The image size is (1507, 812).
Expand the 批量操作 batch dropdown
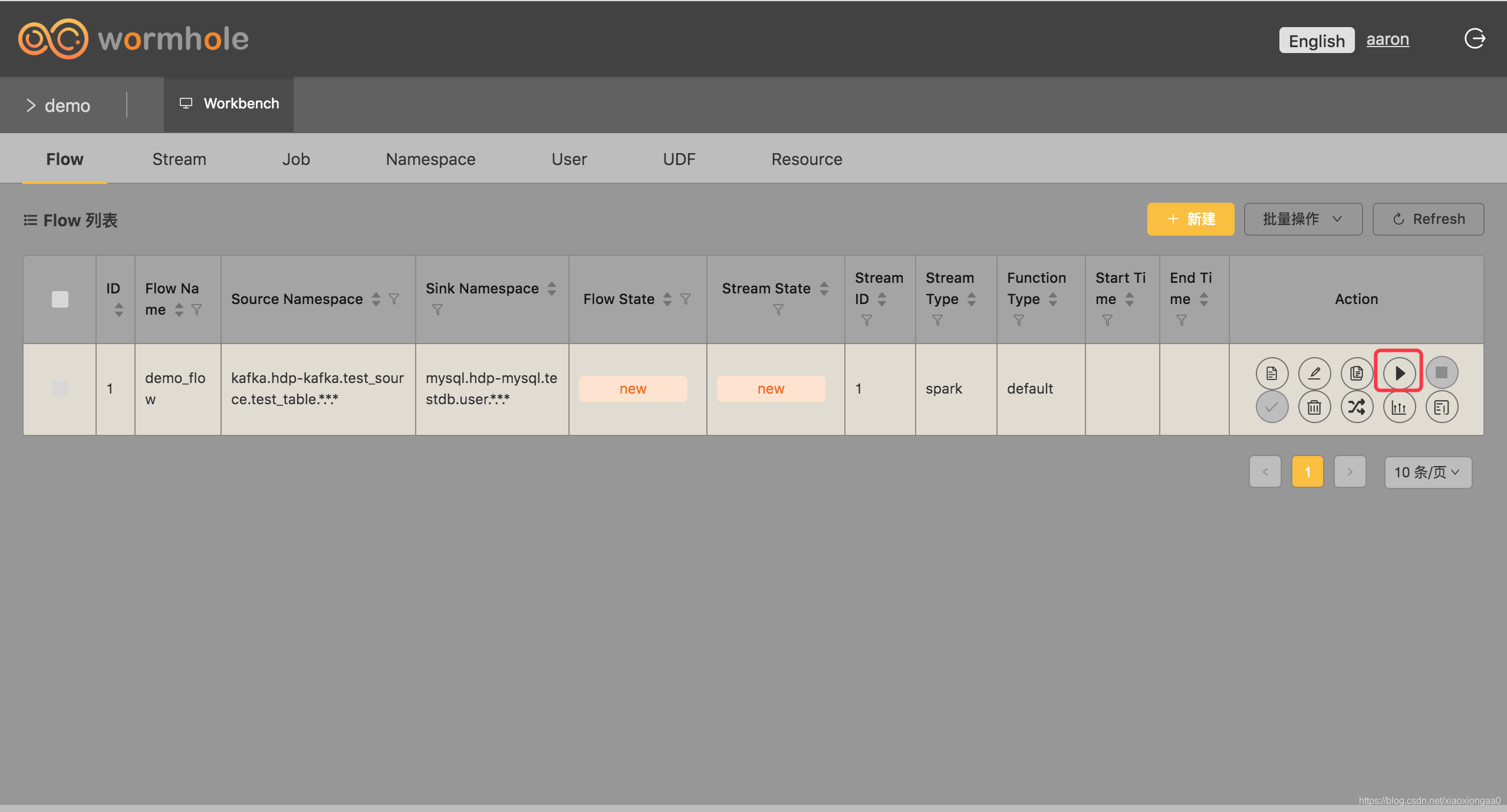[x=1302, y=219]
